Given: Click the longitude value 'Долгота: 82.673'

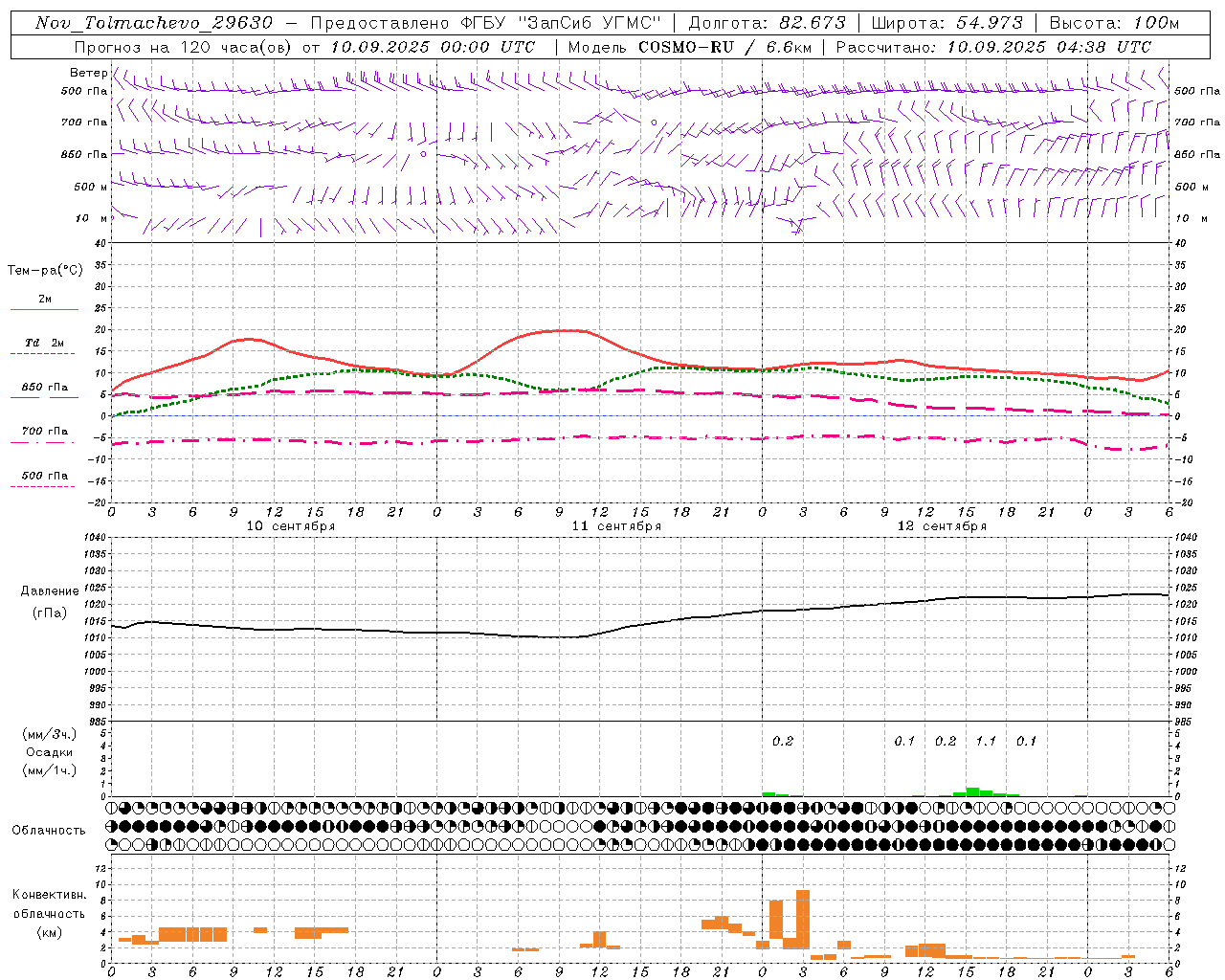Looking at the screenshot, I should click(x=768, y=23).
